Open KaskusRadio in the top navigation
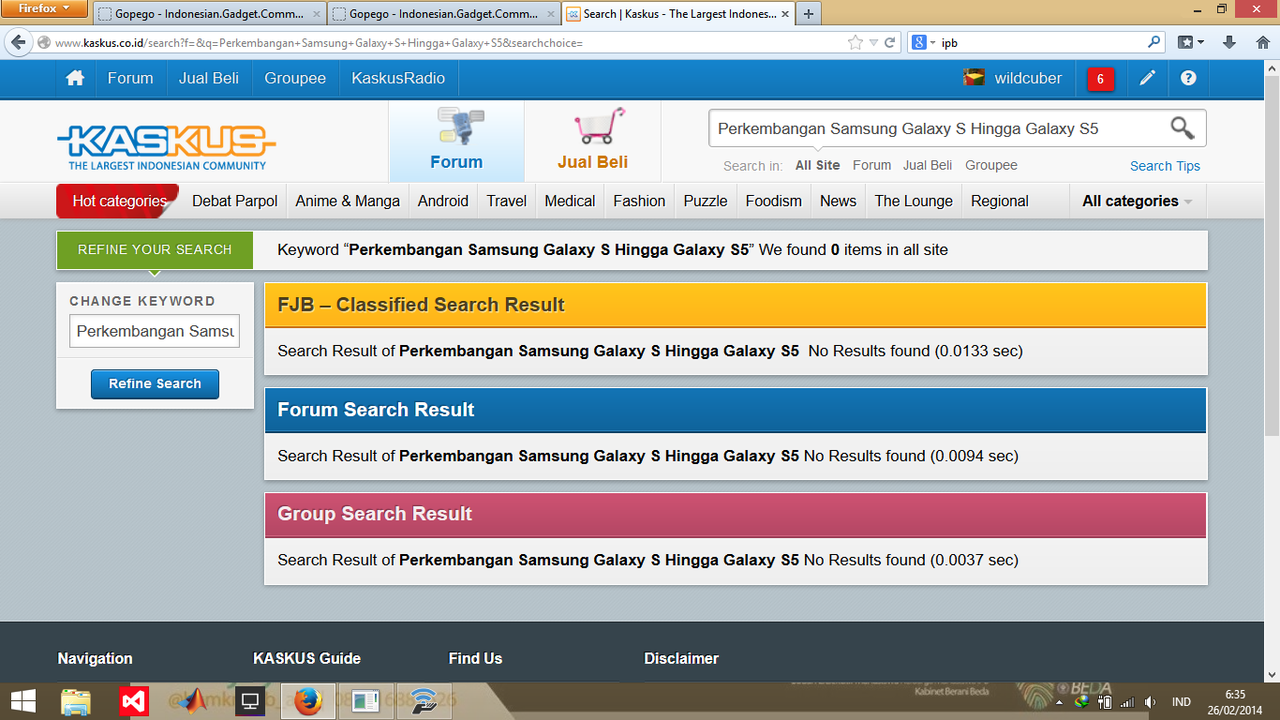The width and height of the screenshot is (1280, 720). [x=398, y=78]
